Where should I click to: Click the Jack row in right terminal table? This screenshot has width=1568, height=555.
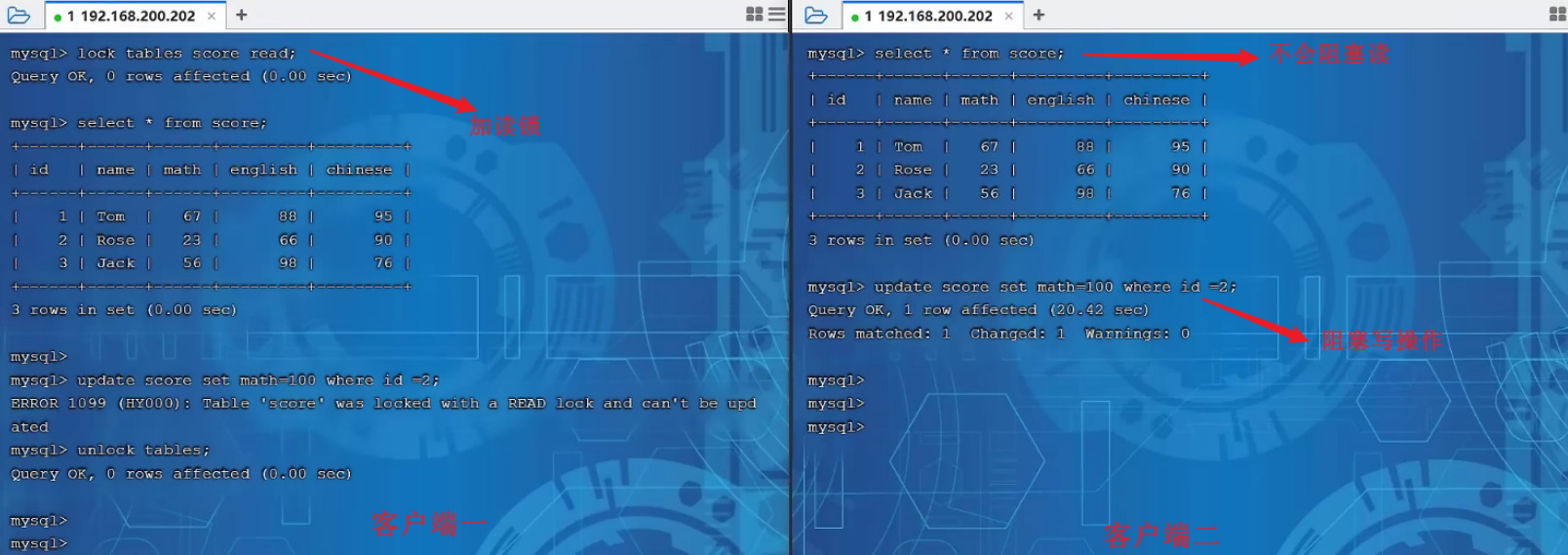(1008, 193)
